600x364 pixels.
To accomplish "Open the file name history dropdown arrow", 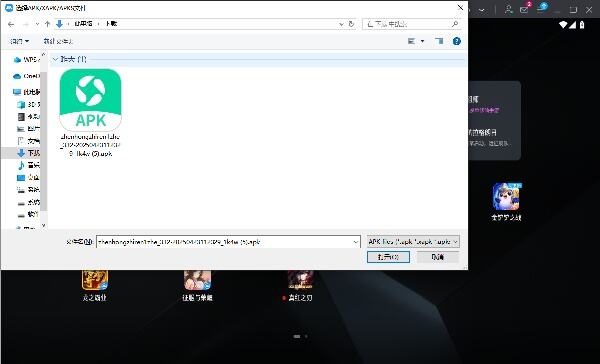I will 355,242.
